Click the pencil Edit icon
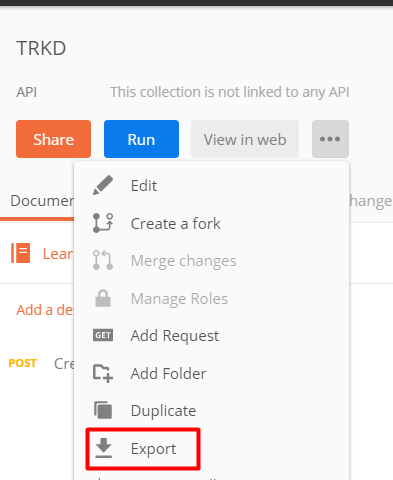This screenshot has width=393, height=480. pos(103,185)
